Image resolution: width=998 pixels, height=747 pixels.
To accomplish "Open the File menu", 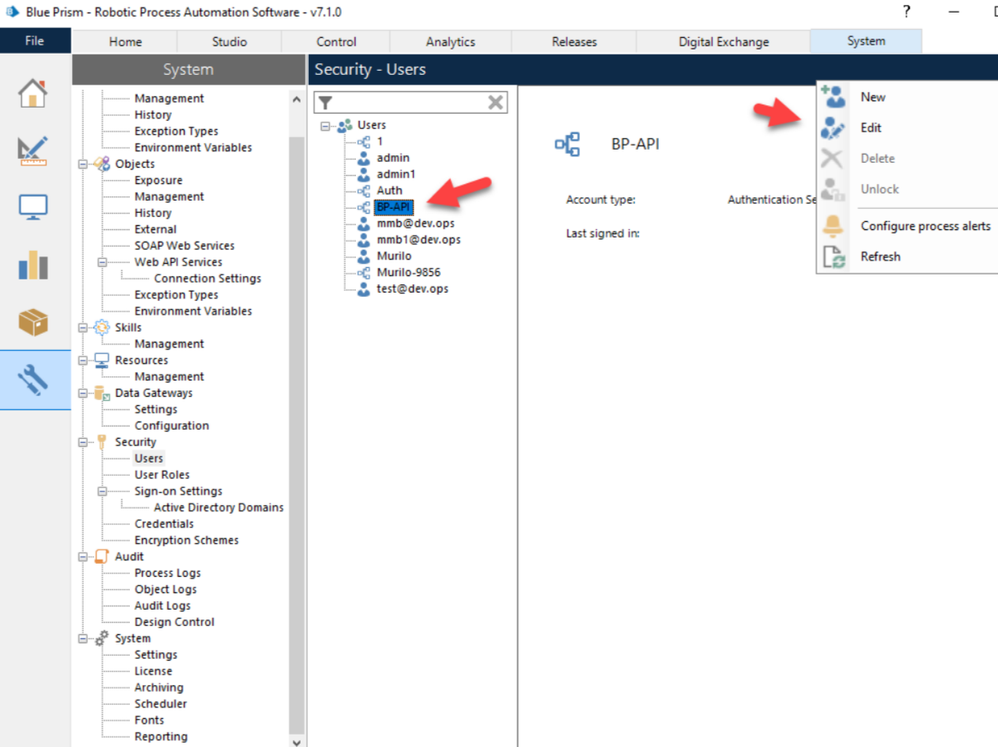I will coord(35,41).
